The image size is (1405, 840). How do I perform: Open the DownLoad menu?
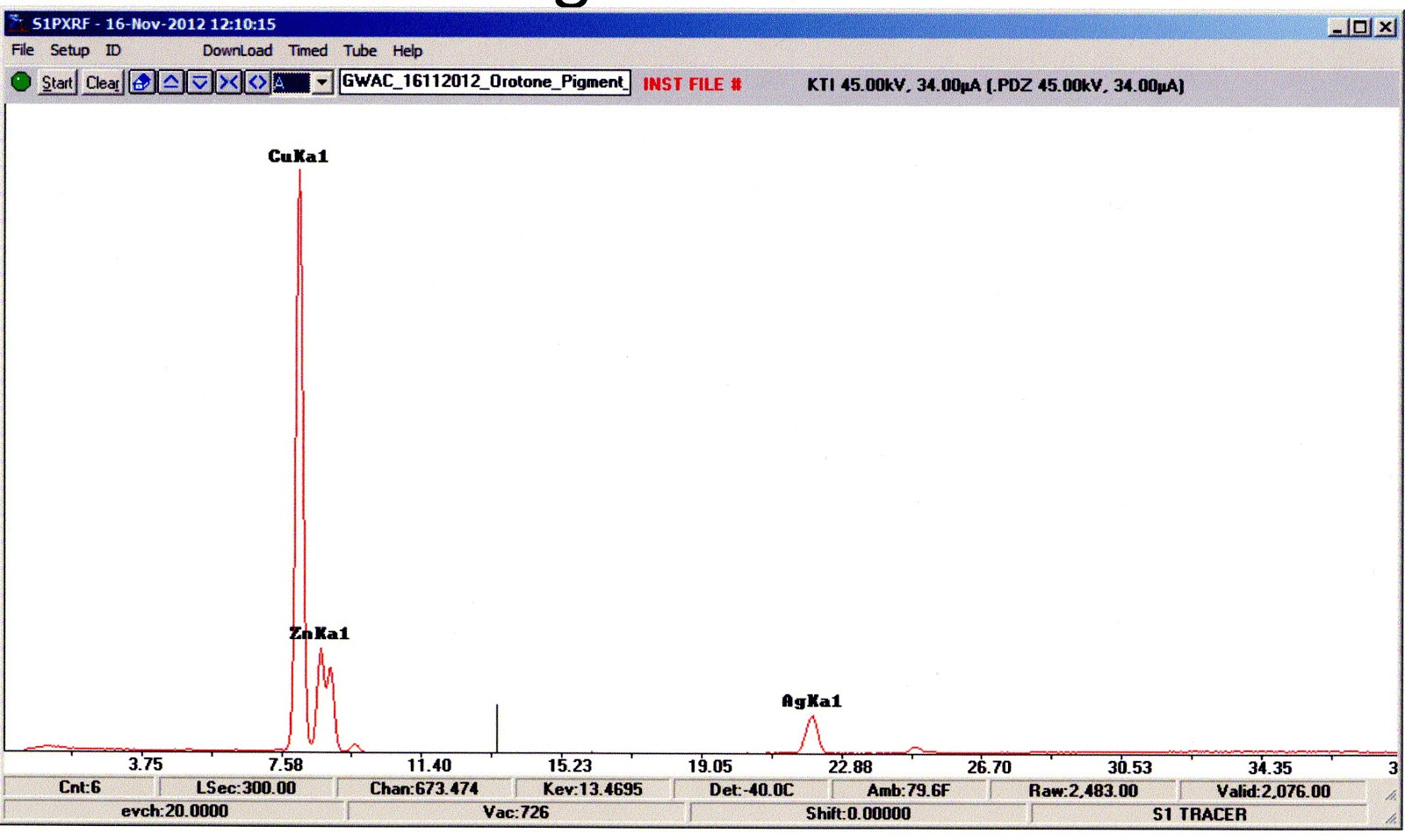237,50
